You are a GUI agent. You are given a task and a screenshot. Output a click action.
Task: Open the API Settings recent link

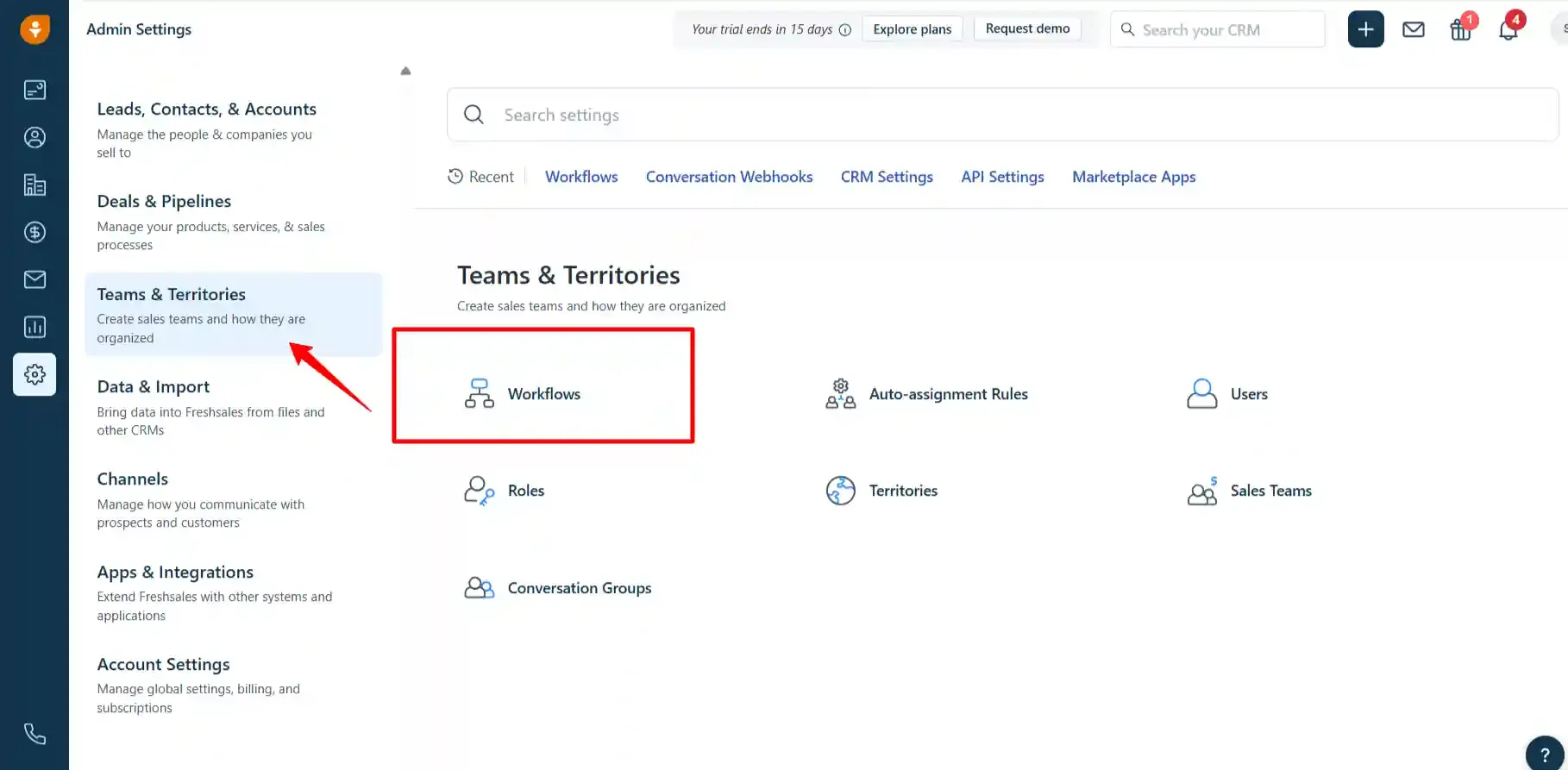(1002, 176)
